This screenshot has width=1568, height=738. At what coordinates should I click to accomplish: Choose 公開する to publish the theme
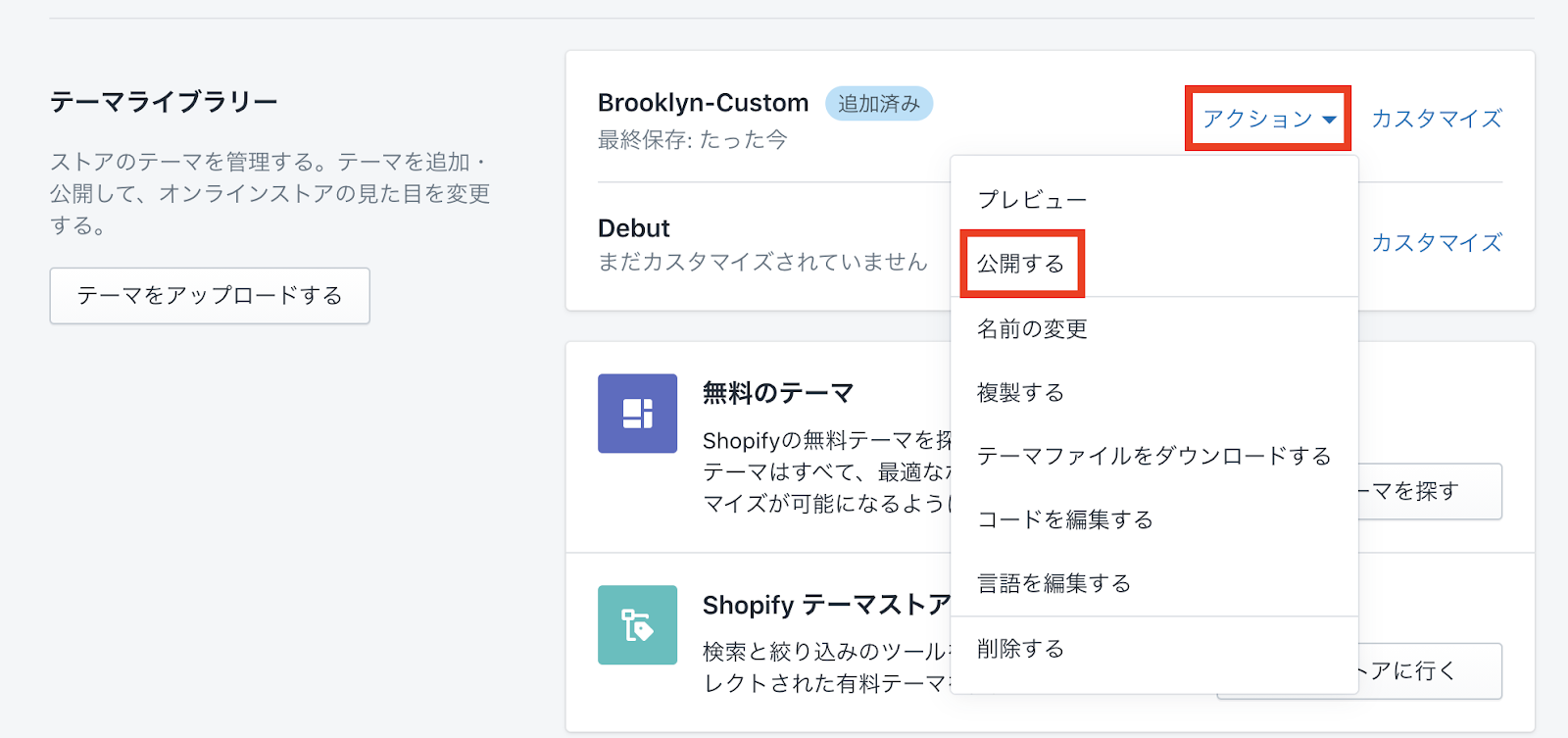click(1021, 264)
